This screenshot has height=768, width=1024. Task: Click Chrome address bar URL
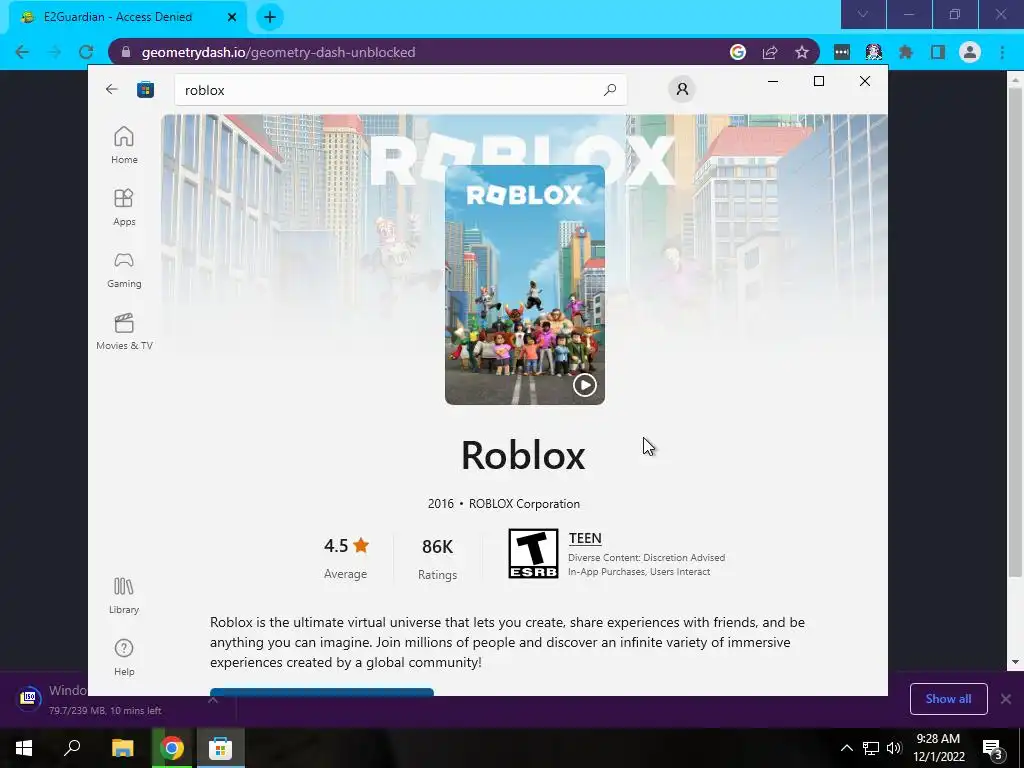(278, 52)
